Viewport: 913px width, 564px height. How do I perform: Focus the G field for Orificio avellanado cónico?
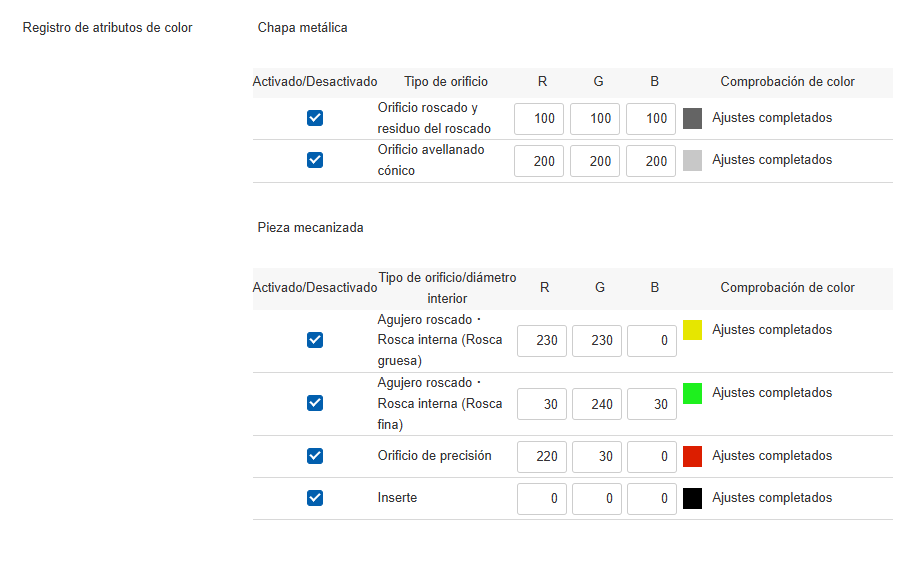[595, 161]
